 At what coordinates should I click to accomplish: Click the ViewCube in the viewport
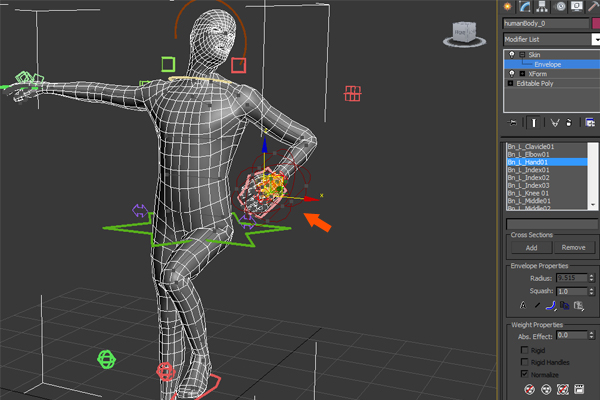[x=464, y=34]
